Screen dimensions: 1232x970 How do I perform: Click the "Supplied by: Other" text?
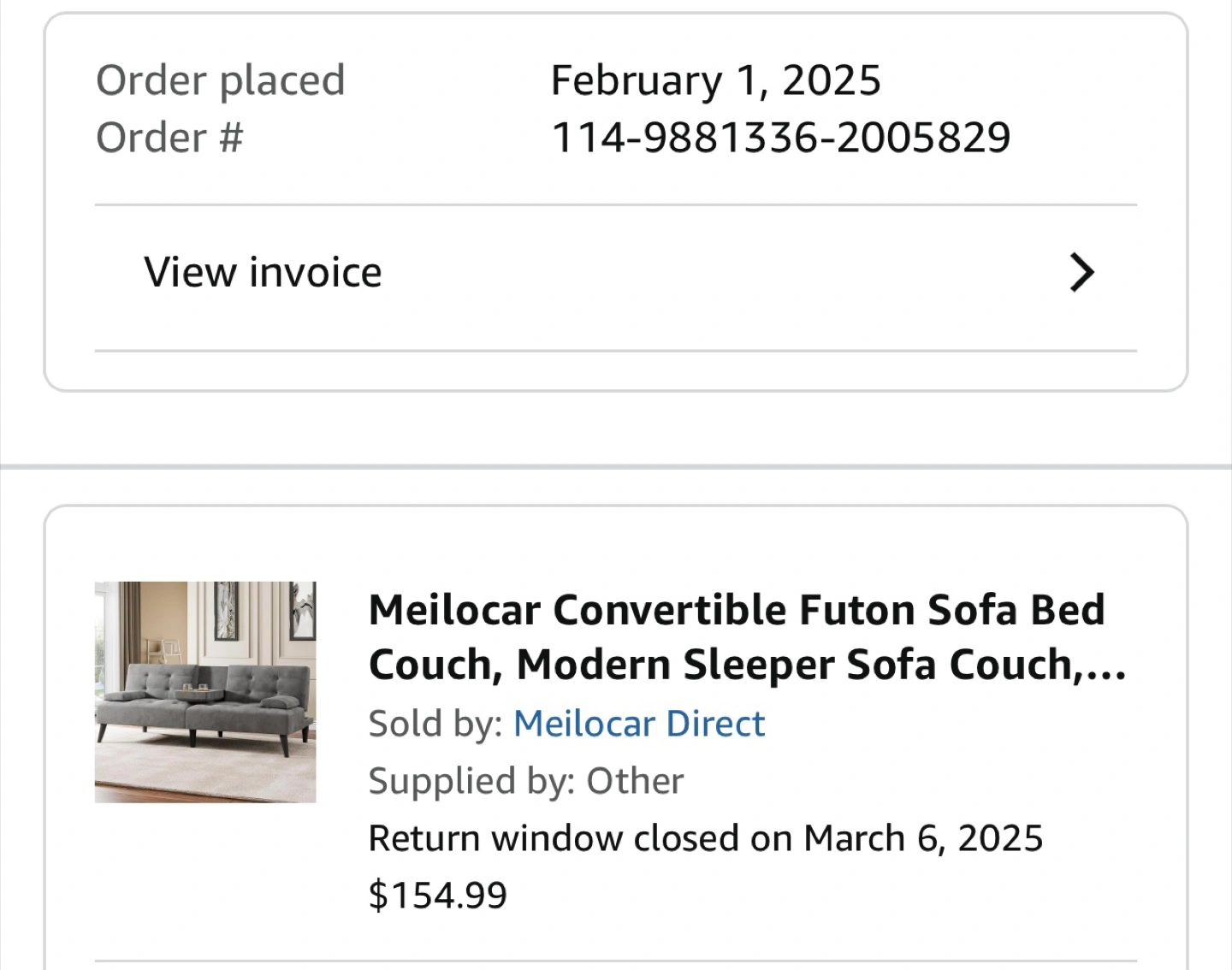pyautogui.click(x=525, y=781)
